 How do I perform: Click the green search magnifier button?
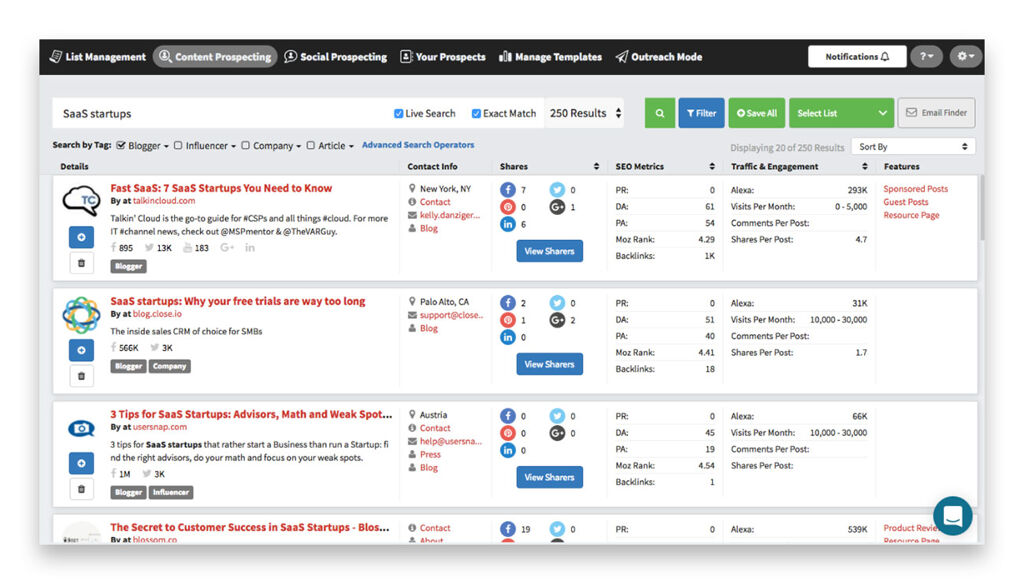tap(660, 113)
